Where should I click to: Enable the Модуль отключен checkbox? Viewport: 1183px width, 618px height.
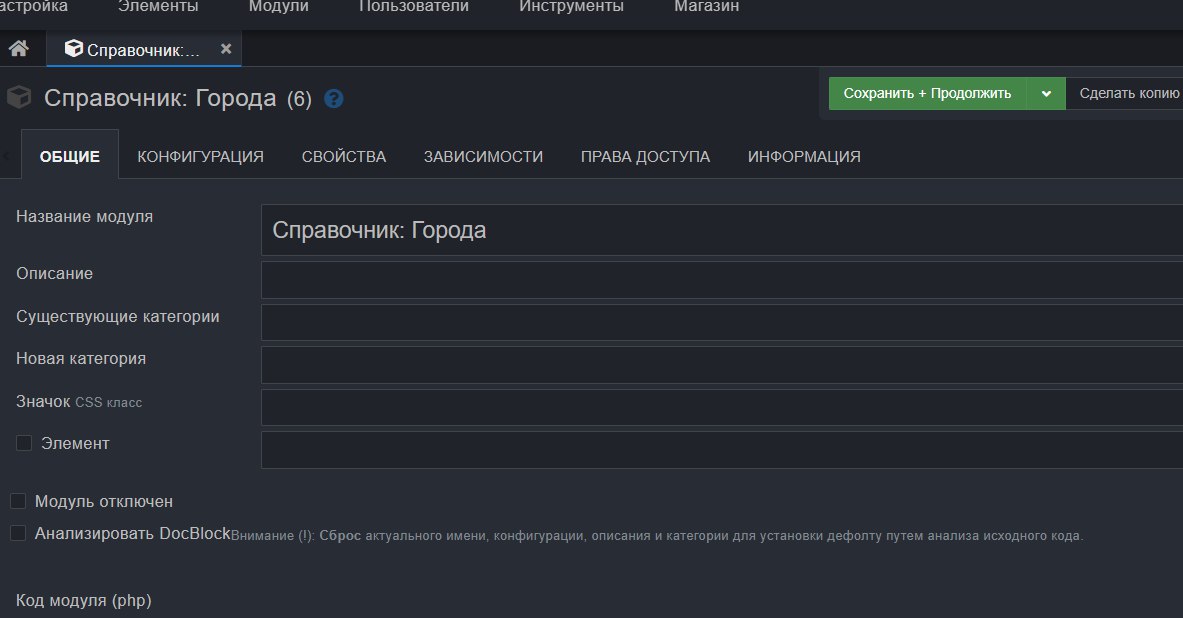point(18,501)
